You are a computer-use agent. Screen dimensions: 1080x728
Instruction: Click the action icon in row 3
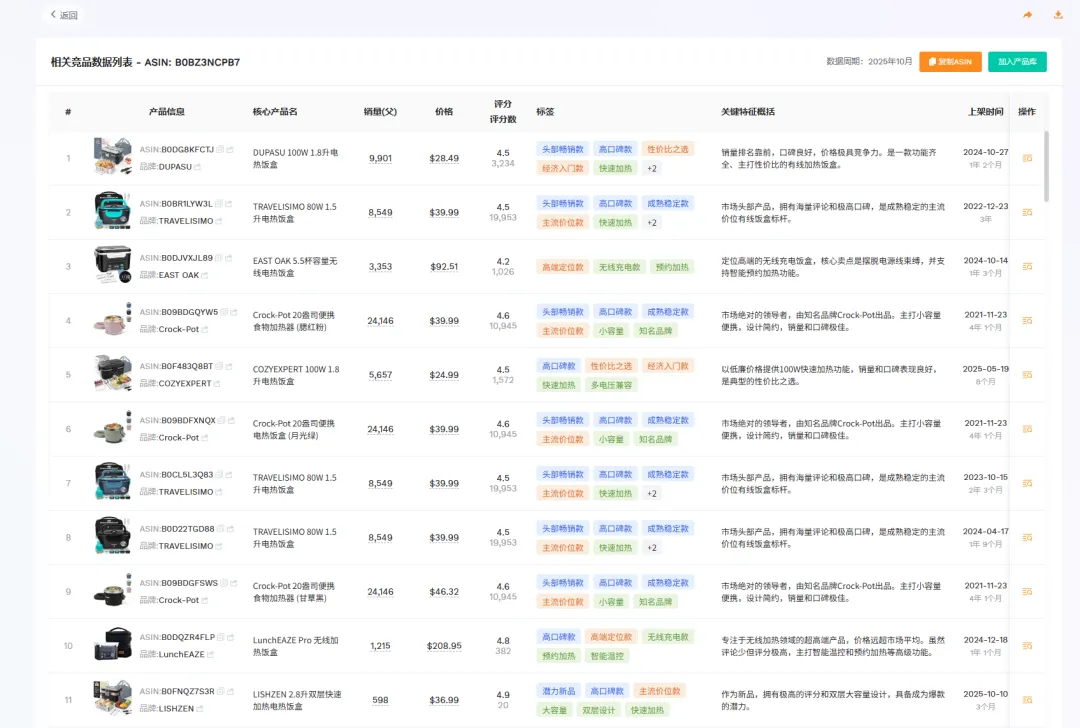(x=1027, y=267)
